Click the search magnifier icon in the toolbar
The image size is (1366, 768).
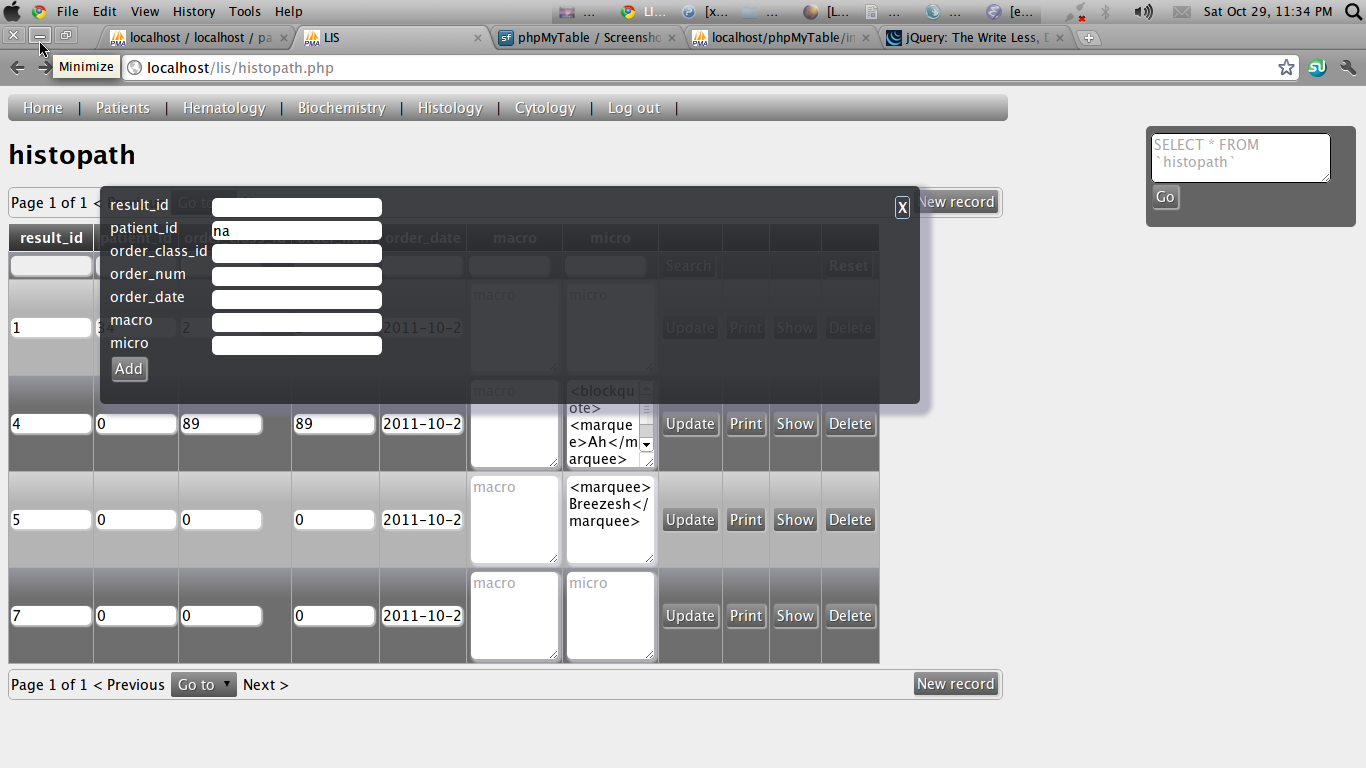(x=1345, y=67)
